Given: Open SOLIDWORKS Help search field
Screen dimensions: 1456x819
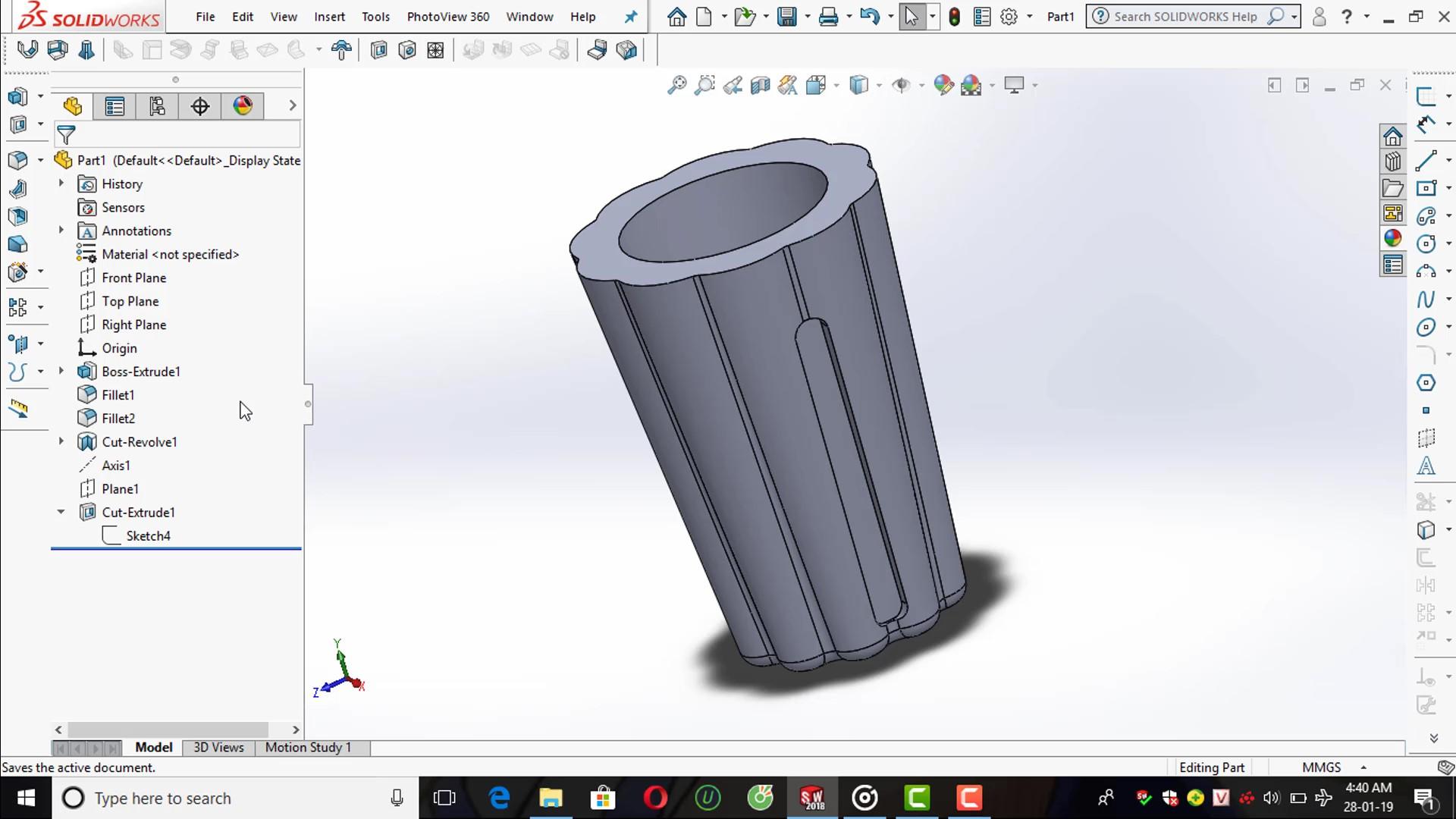Looking at the screenshot, I should (1183, 16).
